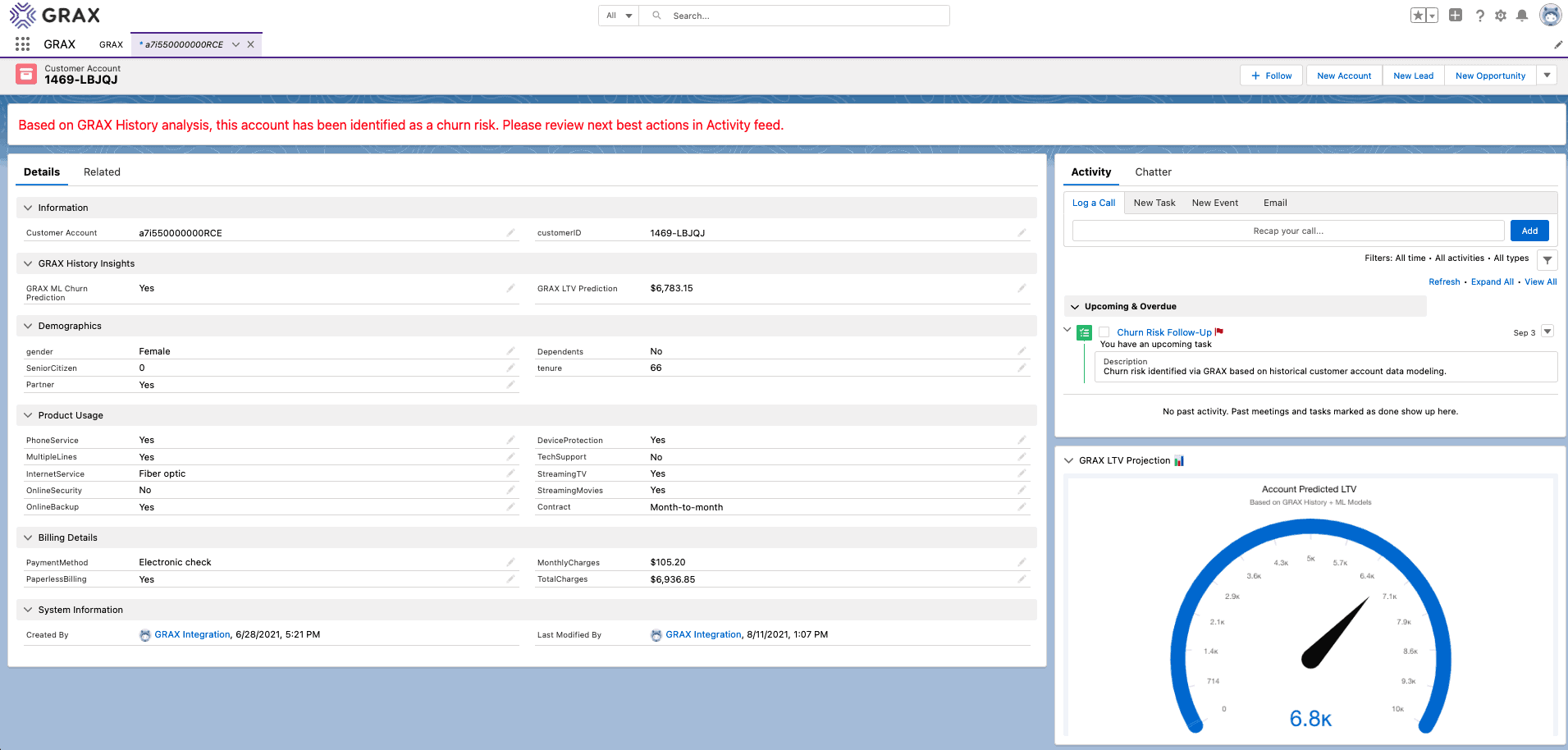Click the Recap your call input field
The height and width of the screenshot is (750, 1568).
click(x=1287, y=231)
